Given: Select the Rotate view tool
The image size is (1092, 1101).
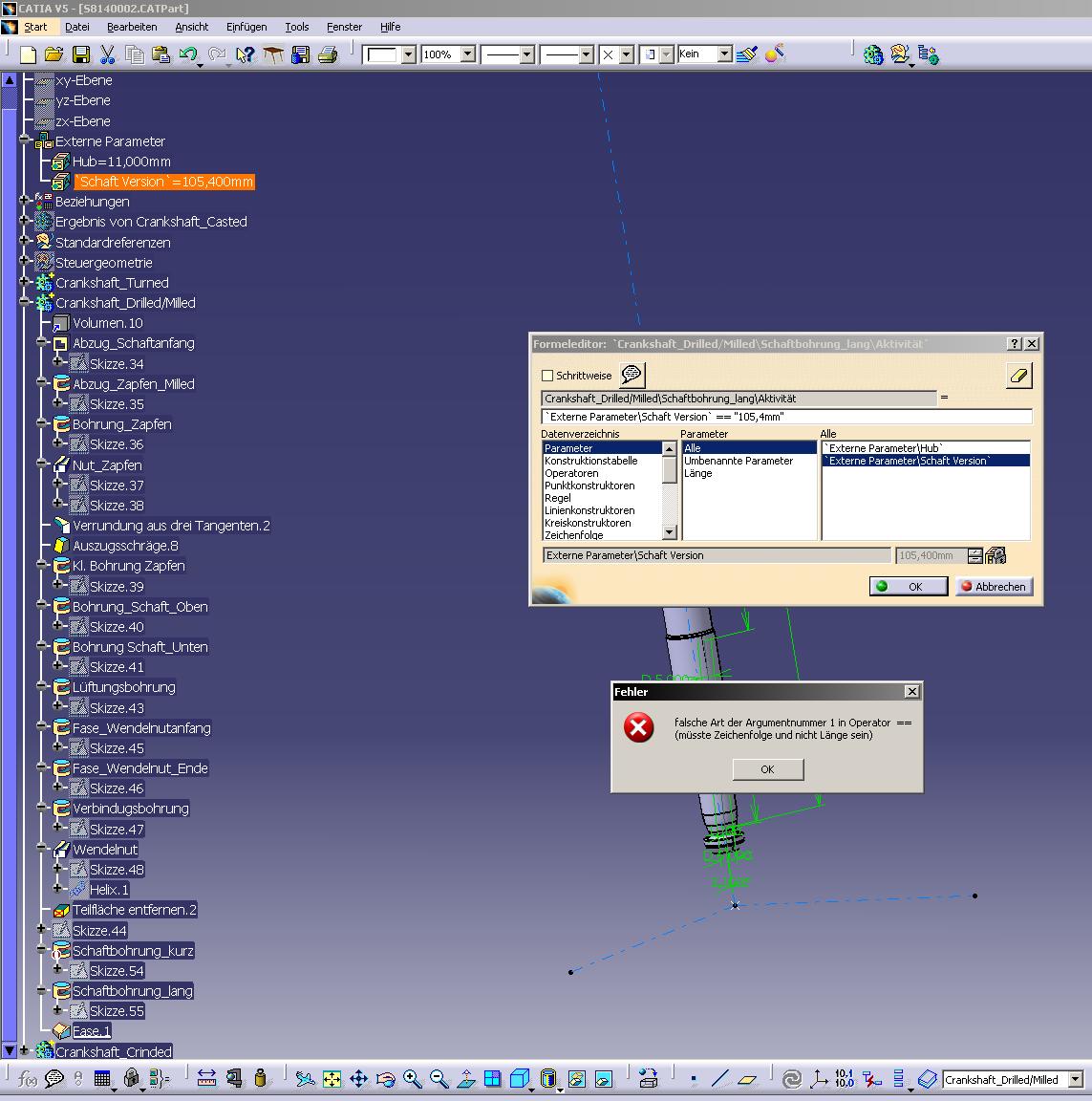Looking at the screenshot, I should click(385, 1078).
